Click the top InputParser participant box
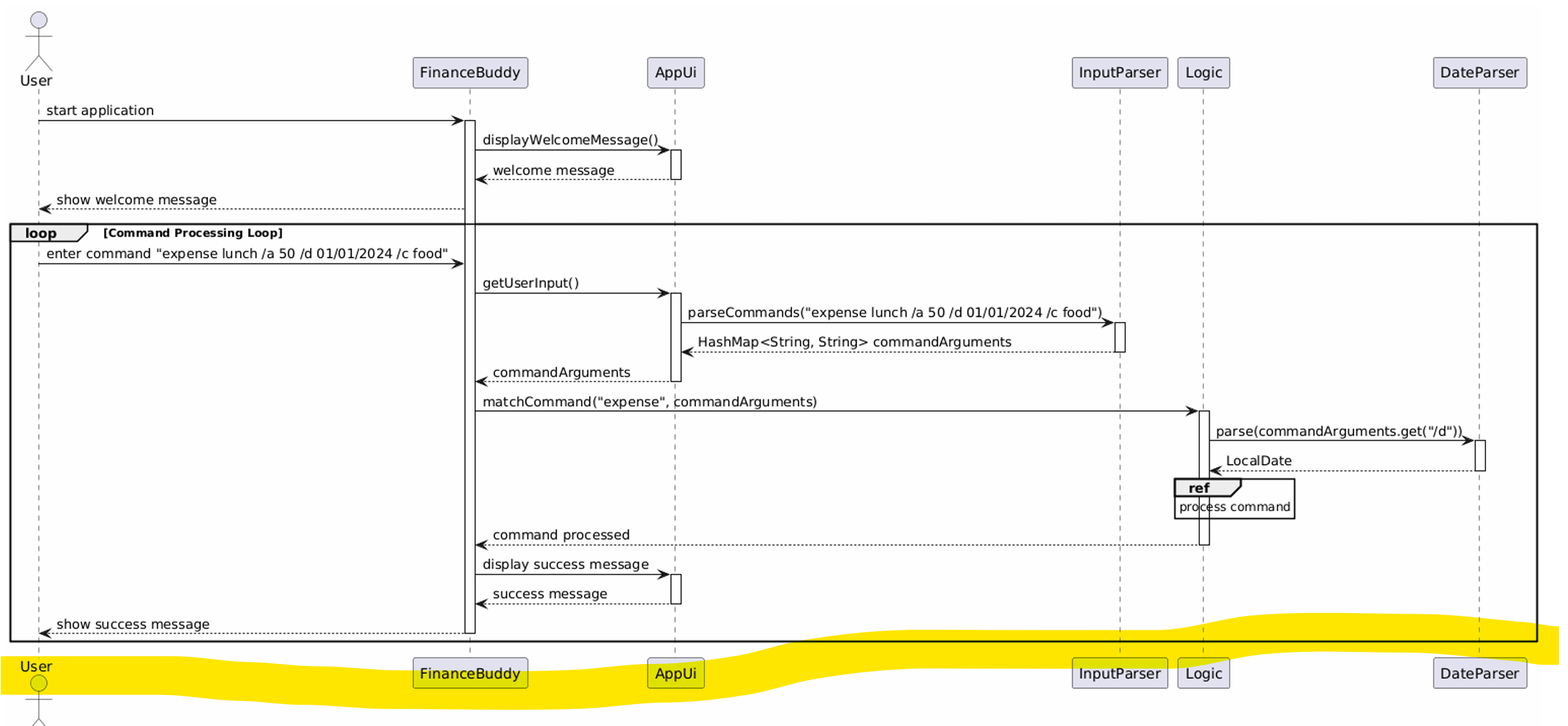Image resolution: width=1568 pixels, height=726 pixels. point(1119,72)
